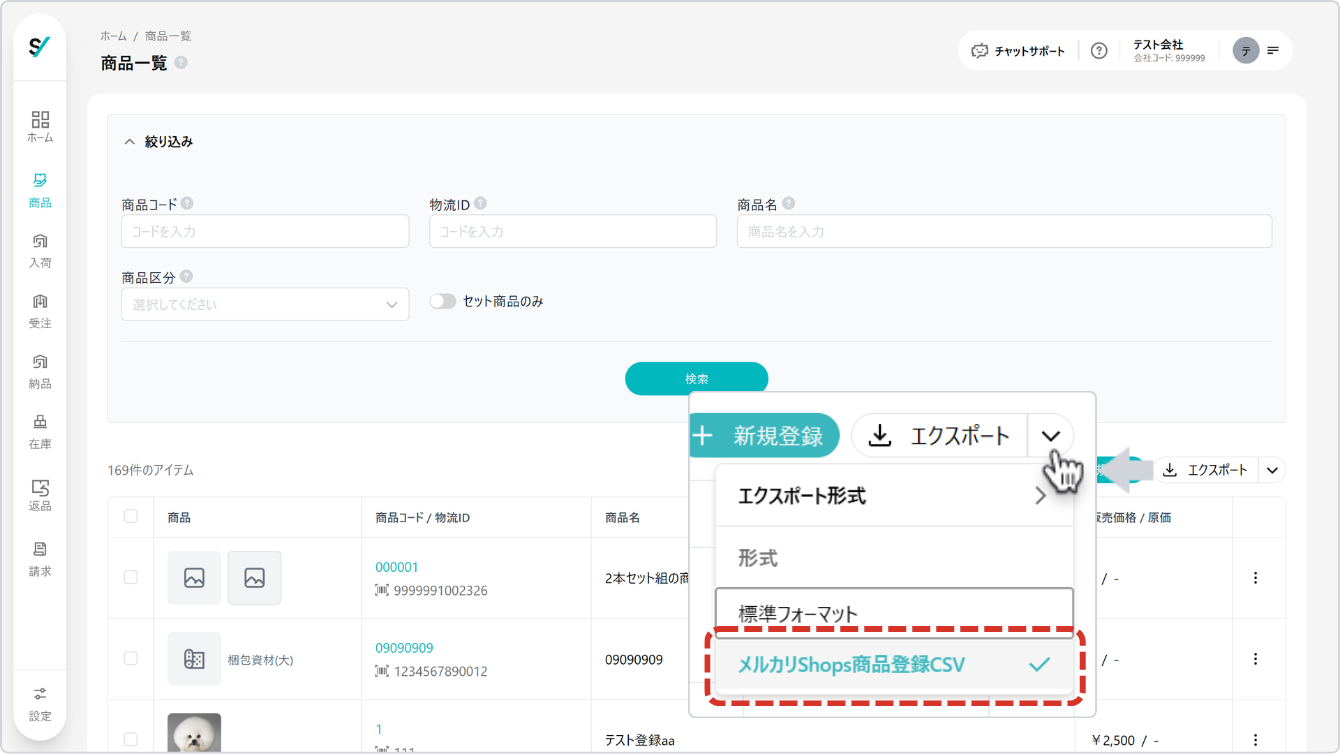This screenshot has height=756, width=1340.
Task: Click first image placeholder of product 000001
Action: (194, 578)
